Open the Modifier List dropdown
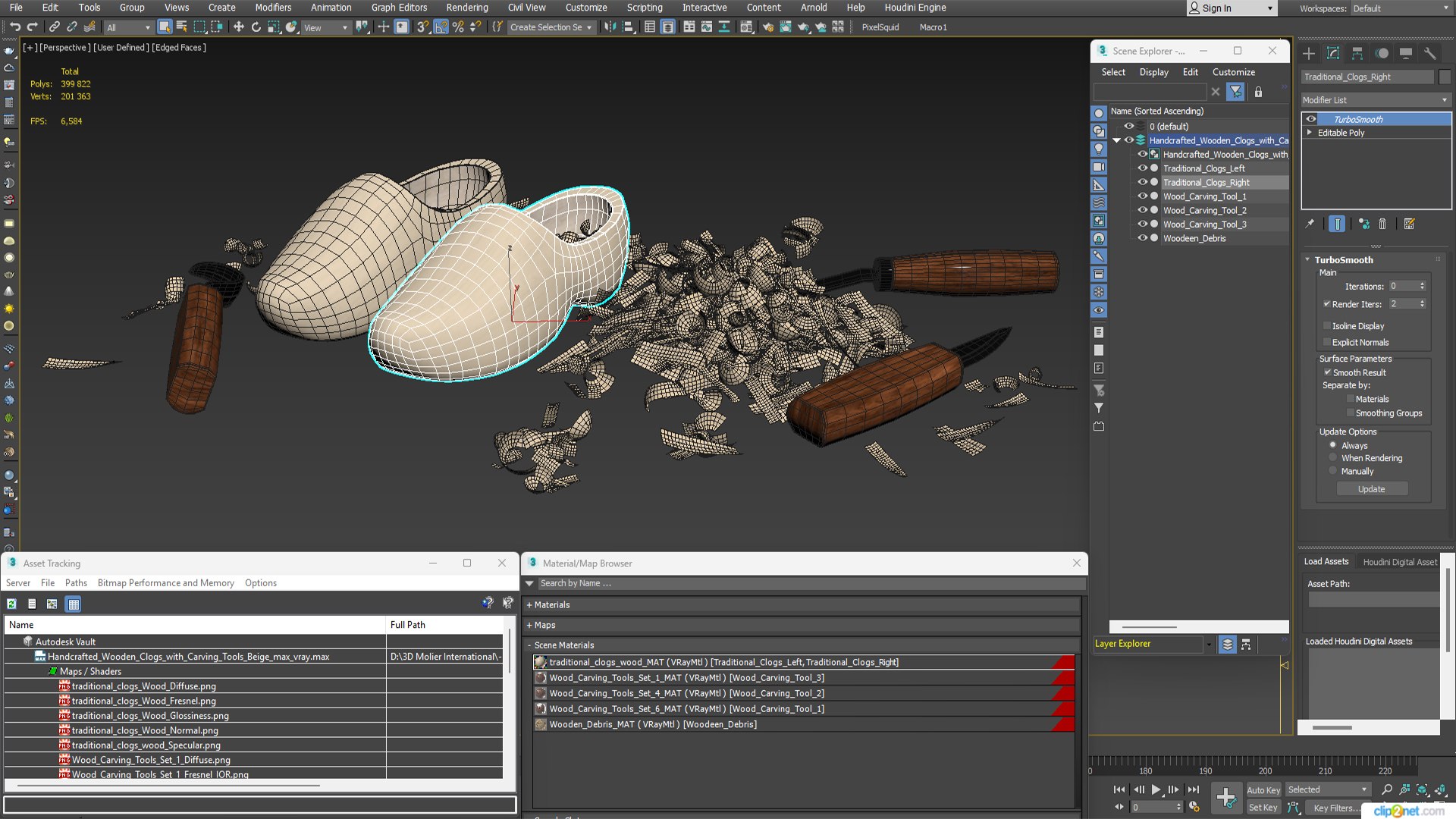 click(x=1375, y=100)
